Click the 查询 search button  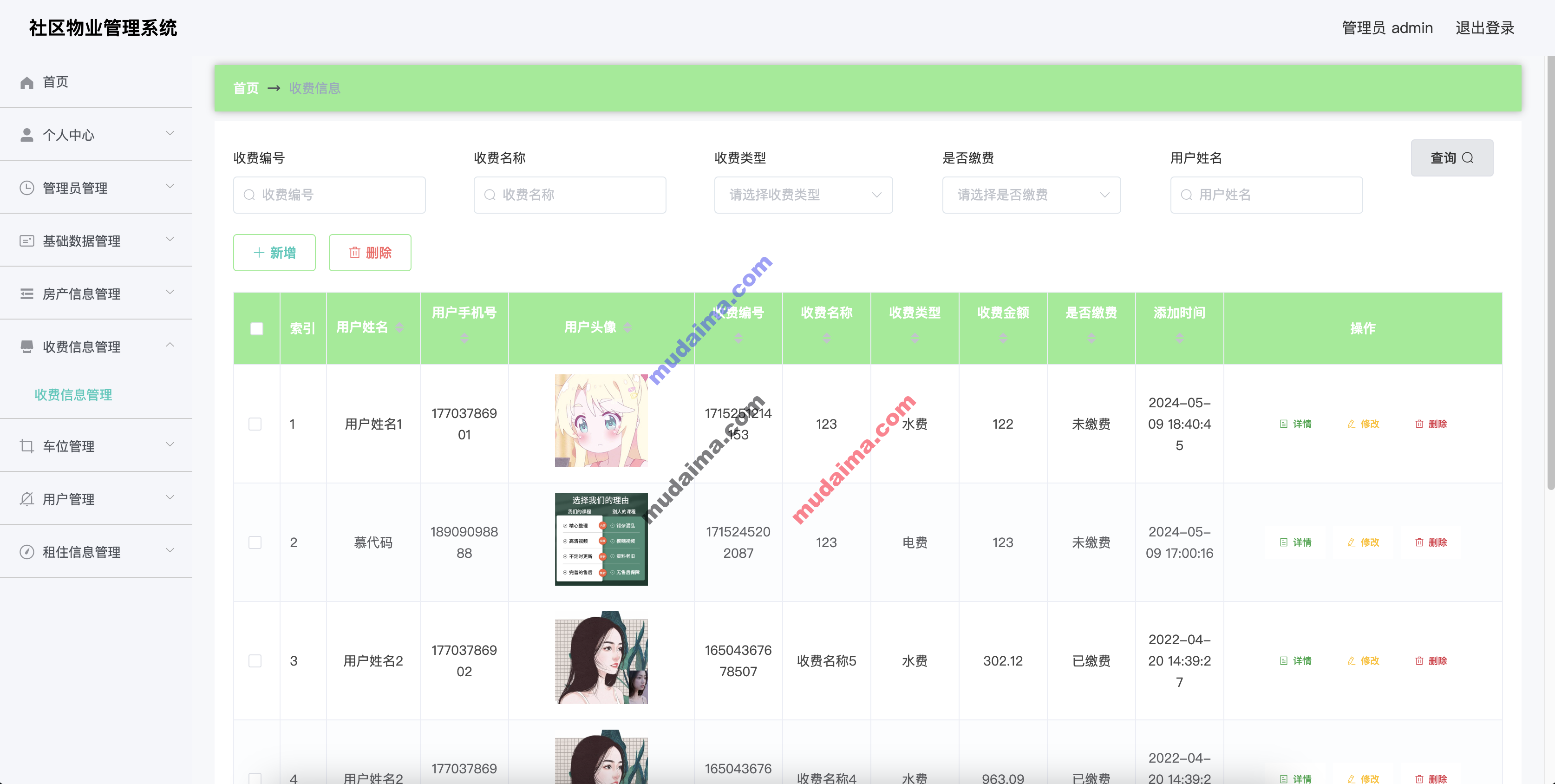point(1452,157)
